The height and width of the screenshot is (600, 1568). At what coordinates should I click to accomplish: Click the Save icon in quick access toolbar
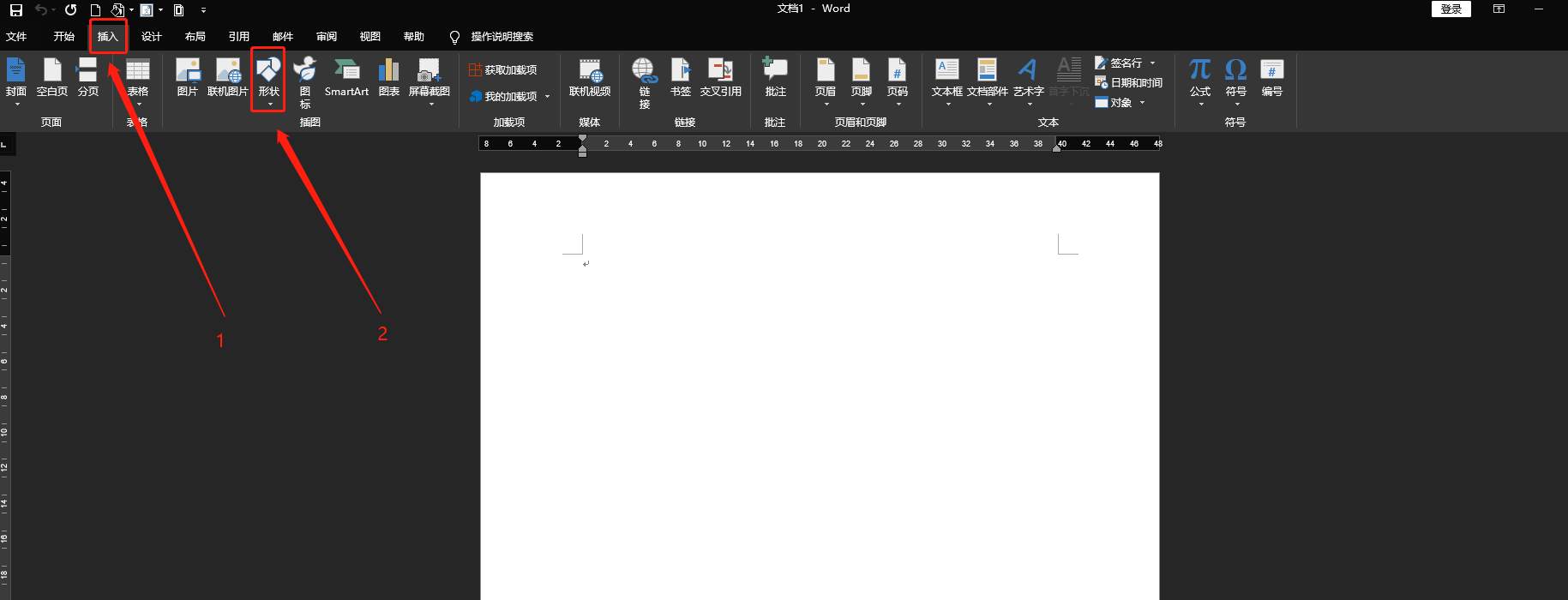[15, 10]
